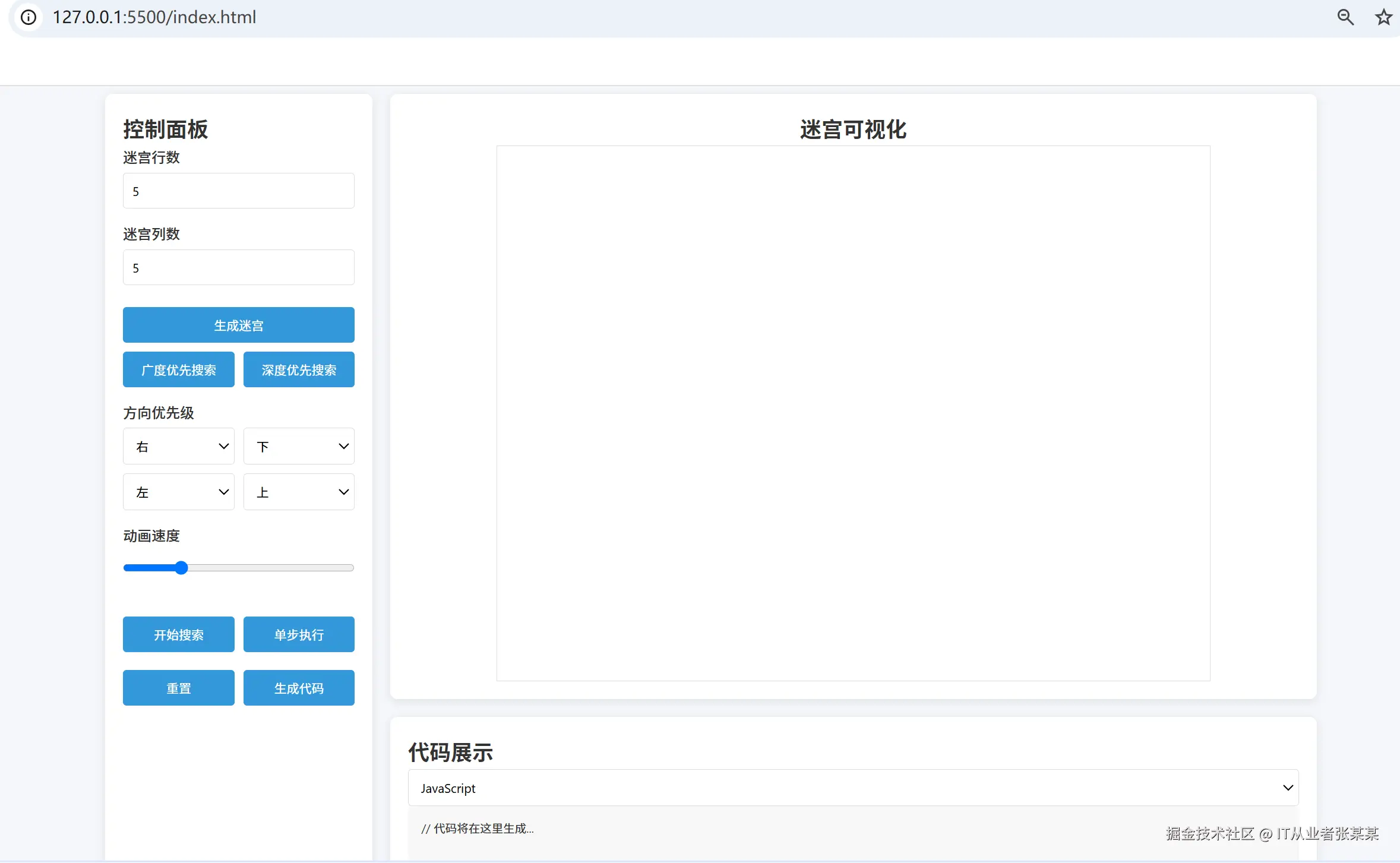Select 广度优先搜索 algorithm button
Image resolution: width=1400 pixels, height=863 pixels.
click(179, 369)
